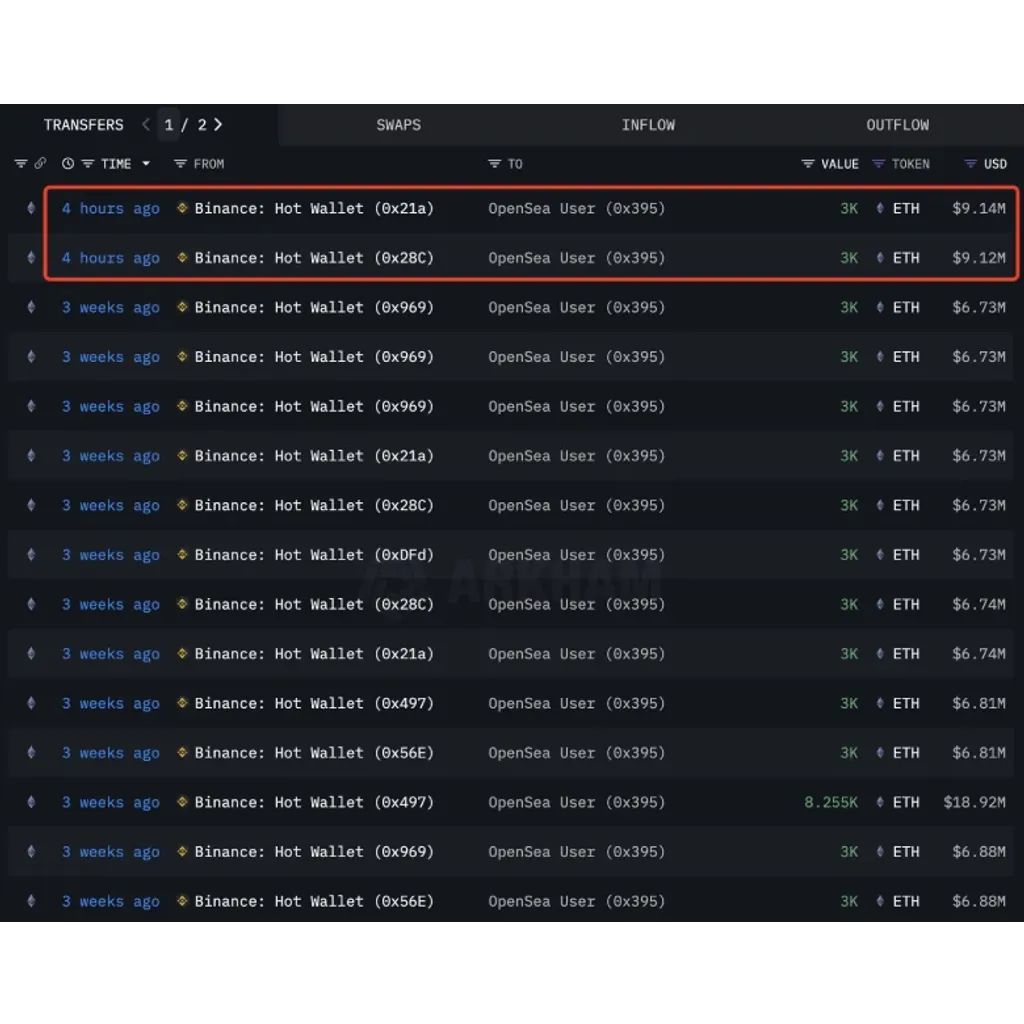1024x1024 pixels.
Task: Select the 8.255K ETH value cell
Action: click(x=831, y=802)
